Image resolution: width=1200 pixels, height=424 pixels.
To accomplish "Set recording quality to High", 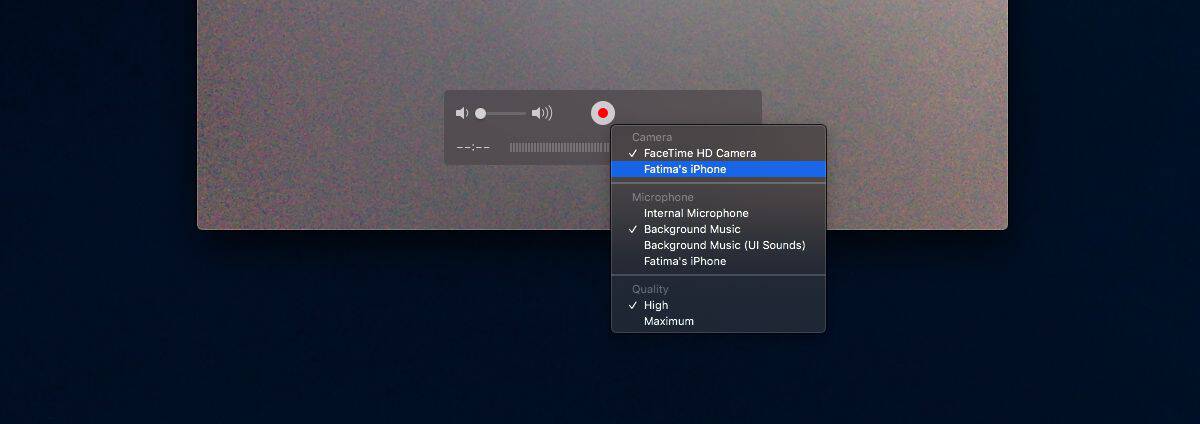I will tap(719, 305).
